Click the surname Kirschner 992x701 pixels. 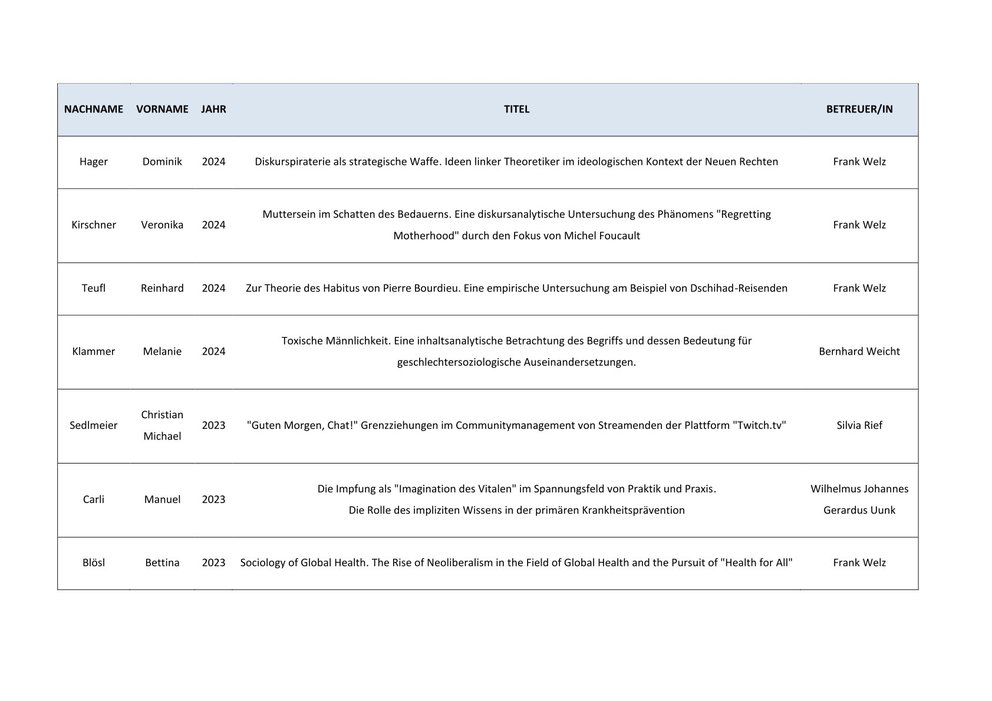(x=93, y=225)
